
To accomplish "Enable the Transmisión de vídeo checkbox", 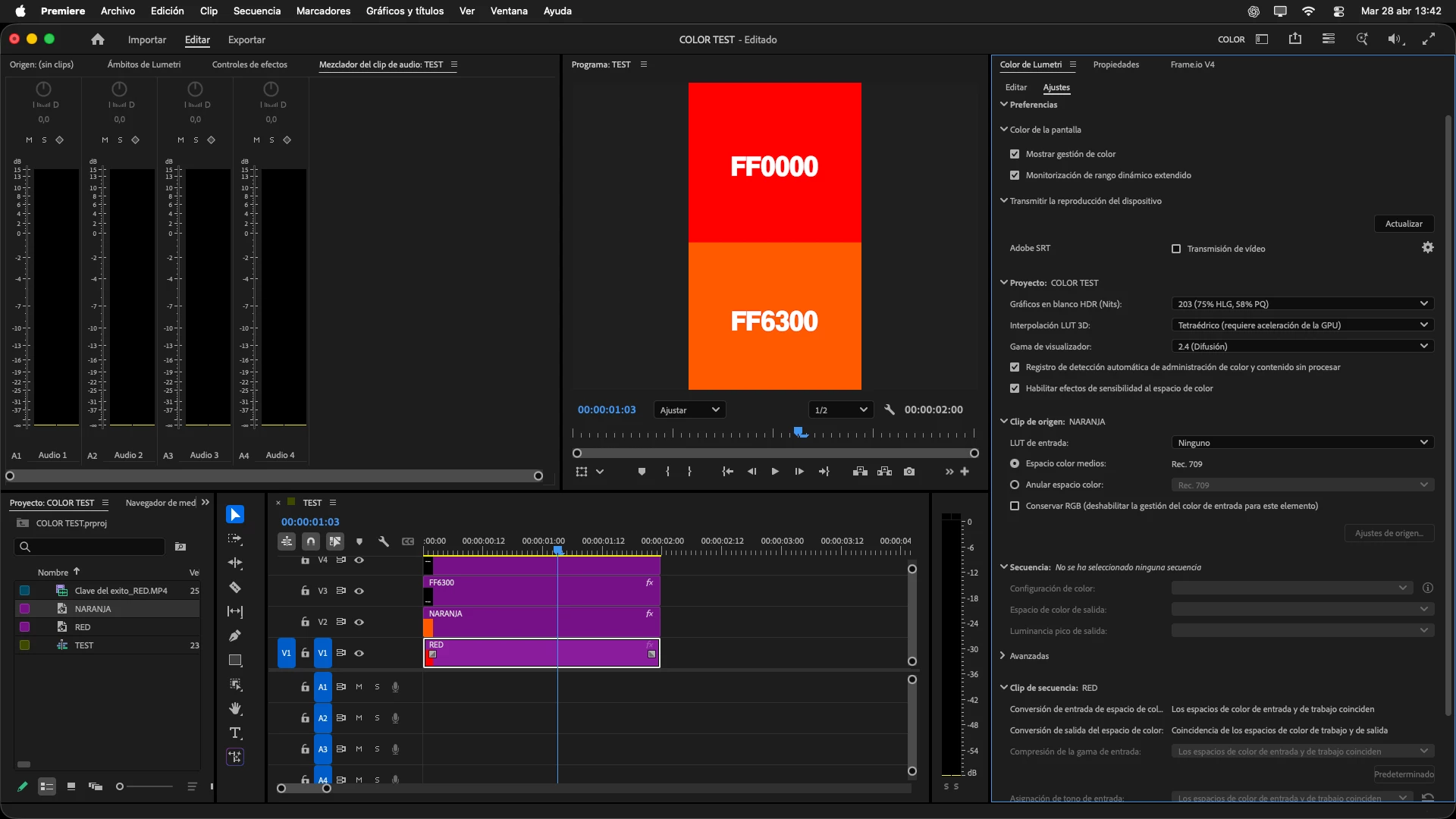I will (x=1176, y=249).
